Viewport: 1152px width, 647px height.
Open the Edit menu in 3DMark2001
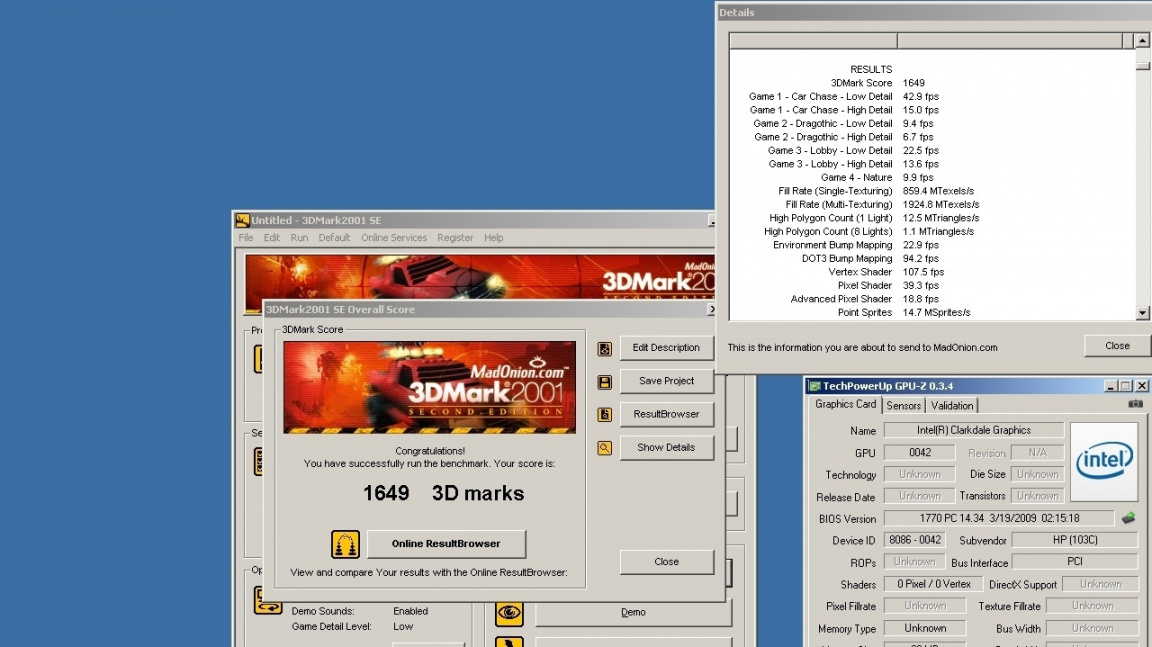pos(272,238)
